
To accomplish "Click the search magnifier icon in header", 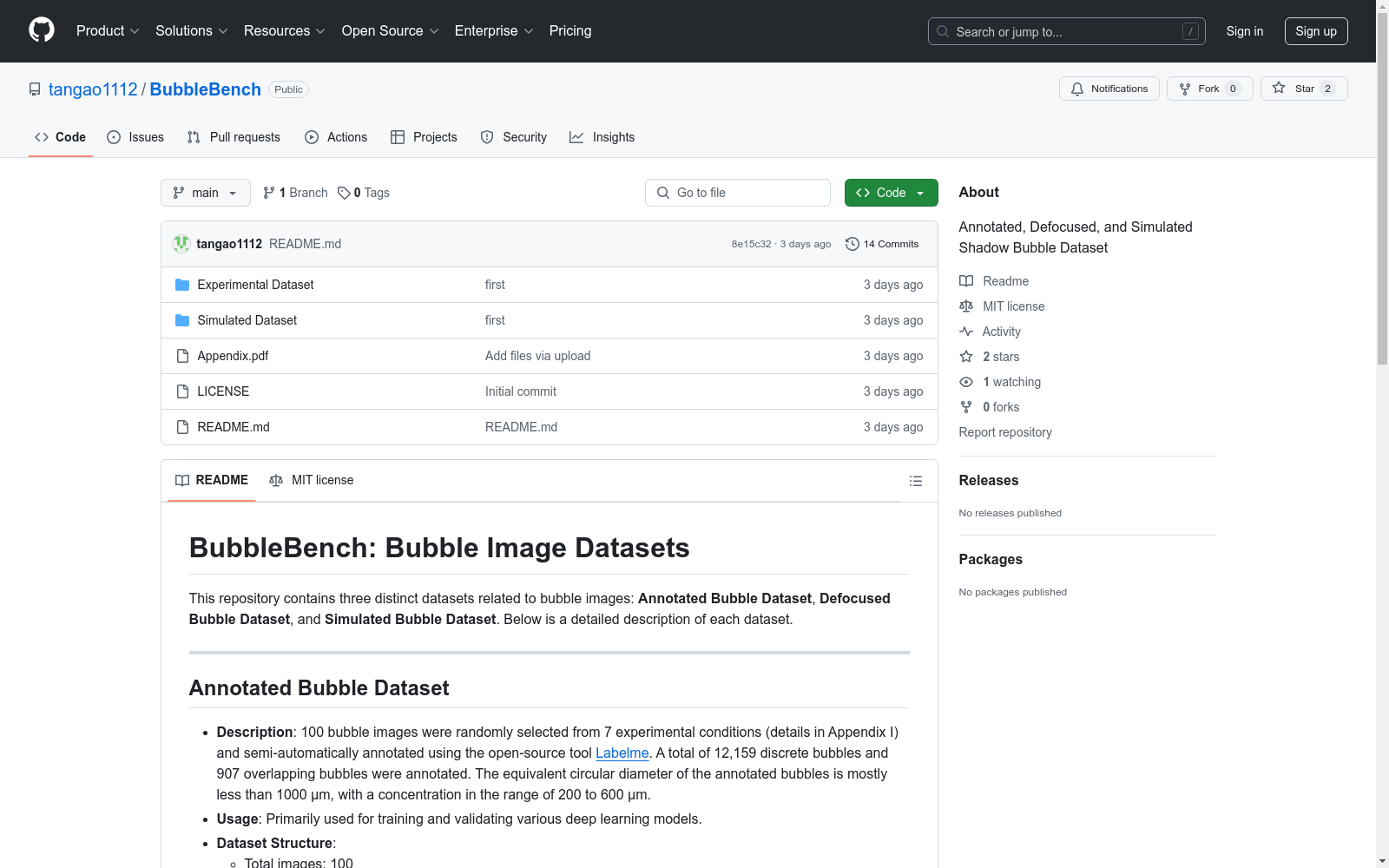I will click(943, 31).
